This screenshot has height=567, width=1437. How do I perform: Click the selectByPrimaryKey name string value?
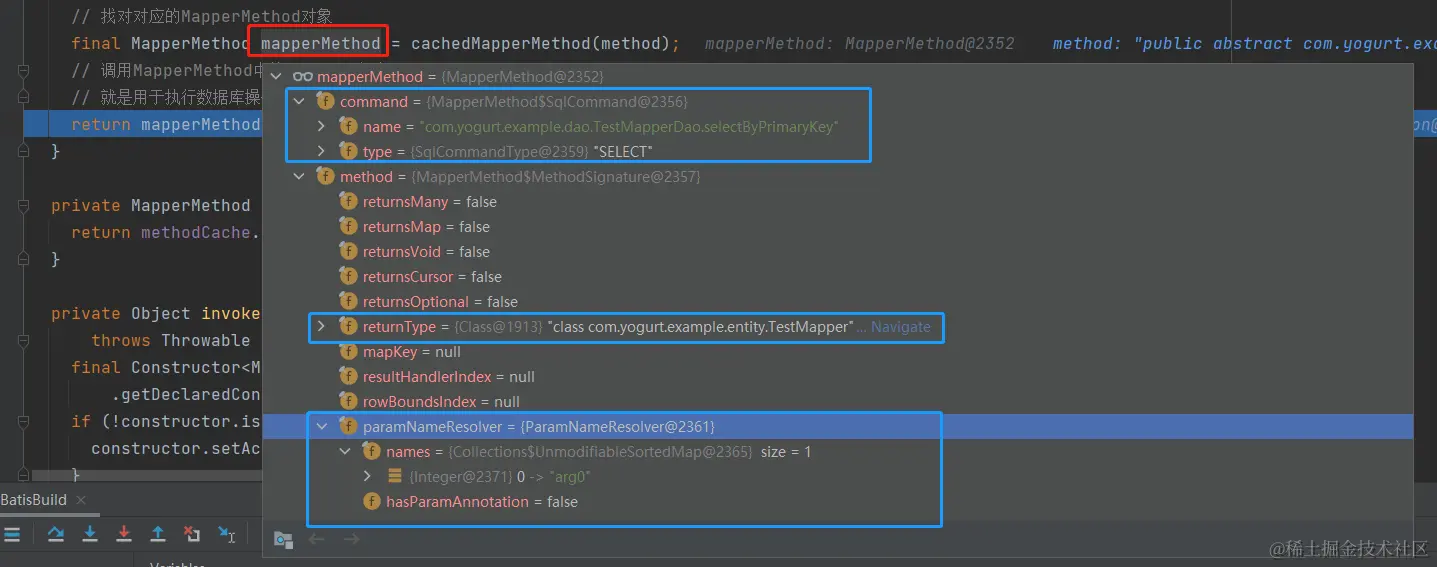point(628,127)
